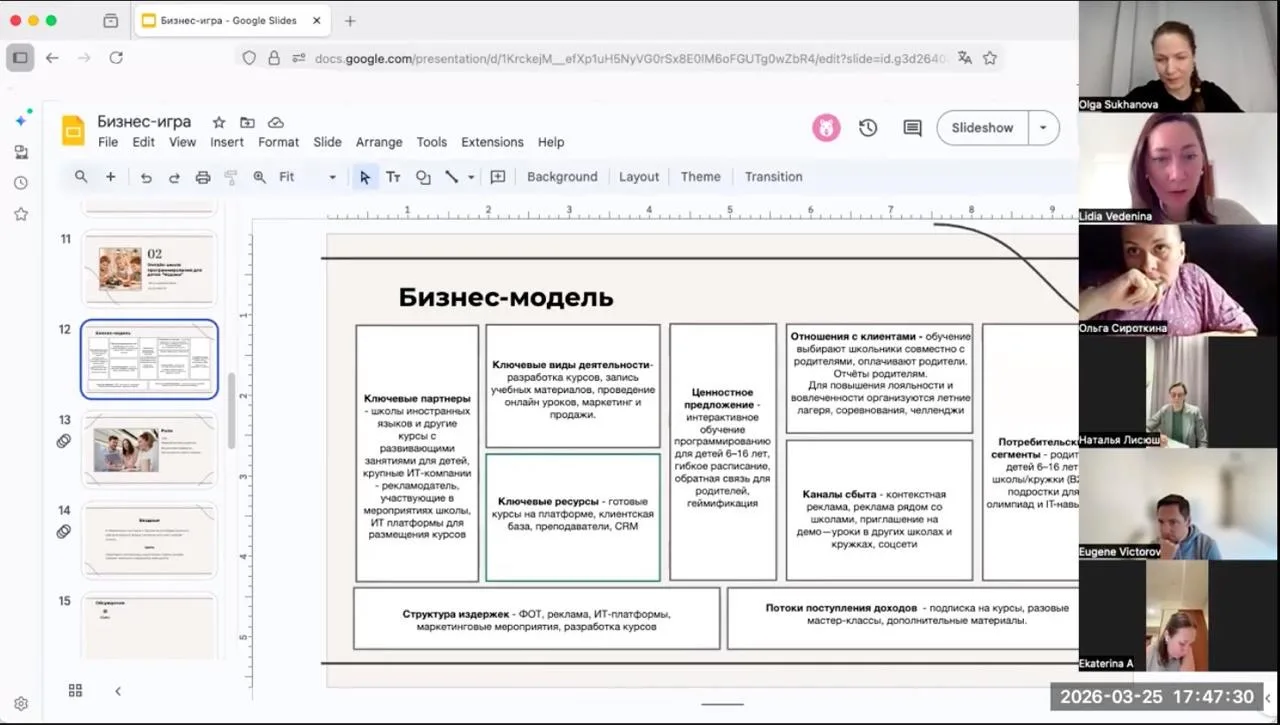This screenshot has height=725, width=1280.
Task: Open a new browser tab
Action: tap(350, 21)
